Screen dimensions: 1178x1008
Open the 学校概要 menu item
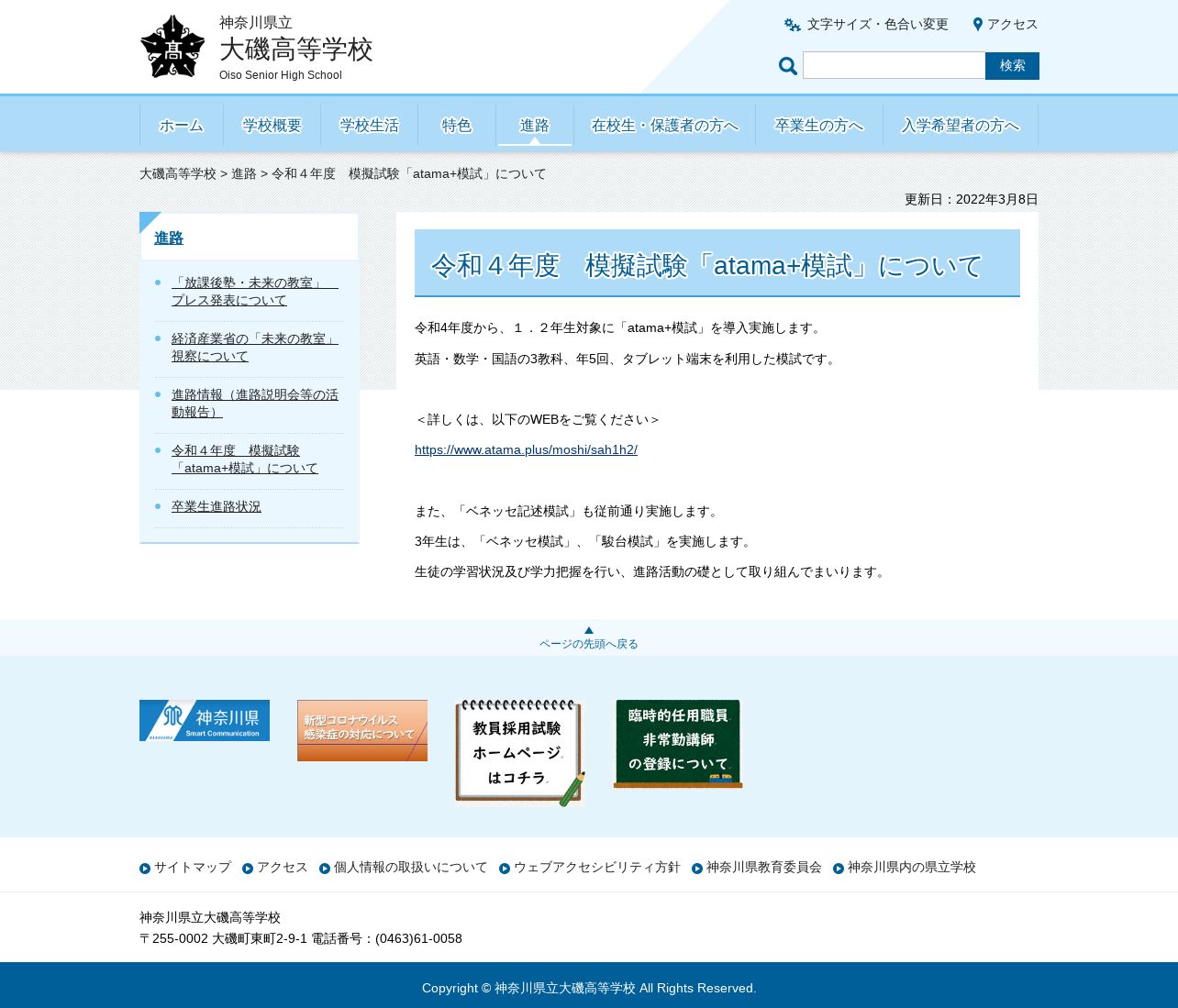[x=272, y=125]
